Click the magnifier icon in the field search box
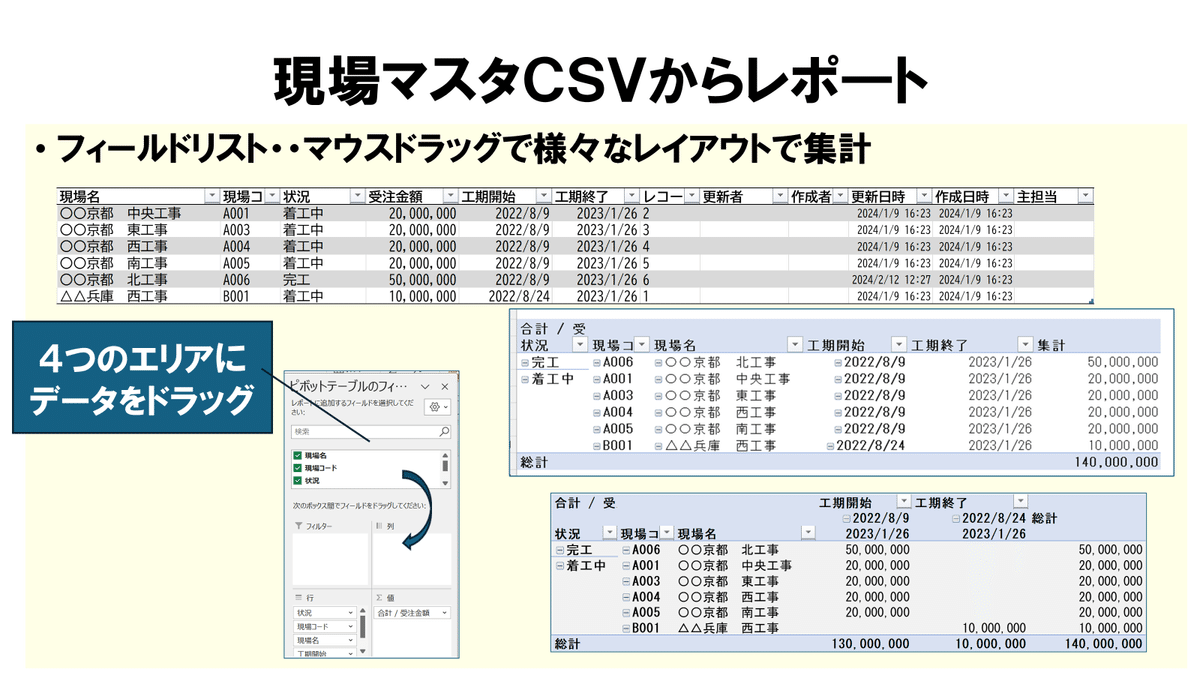 coord(445,432)
